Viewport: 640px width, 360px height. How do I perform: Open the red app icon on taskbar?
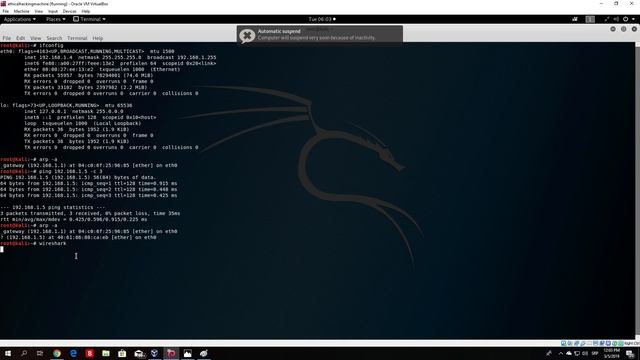pos(89,353)
